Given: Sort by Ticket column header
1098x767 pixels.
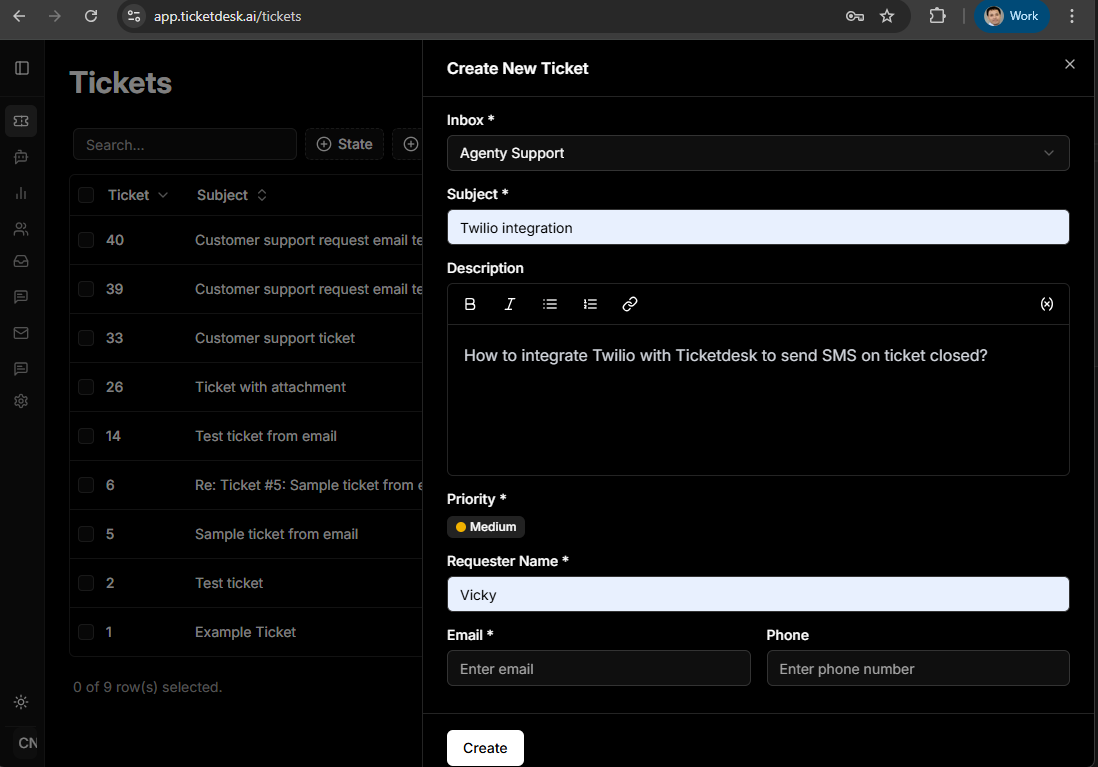Looking at the screenshot, I should (137, 195).
